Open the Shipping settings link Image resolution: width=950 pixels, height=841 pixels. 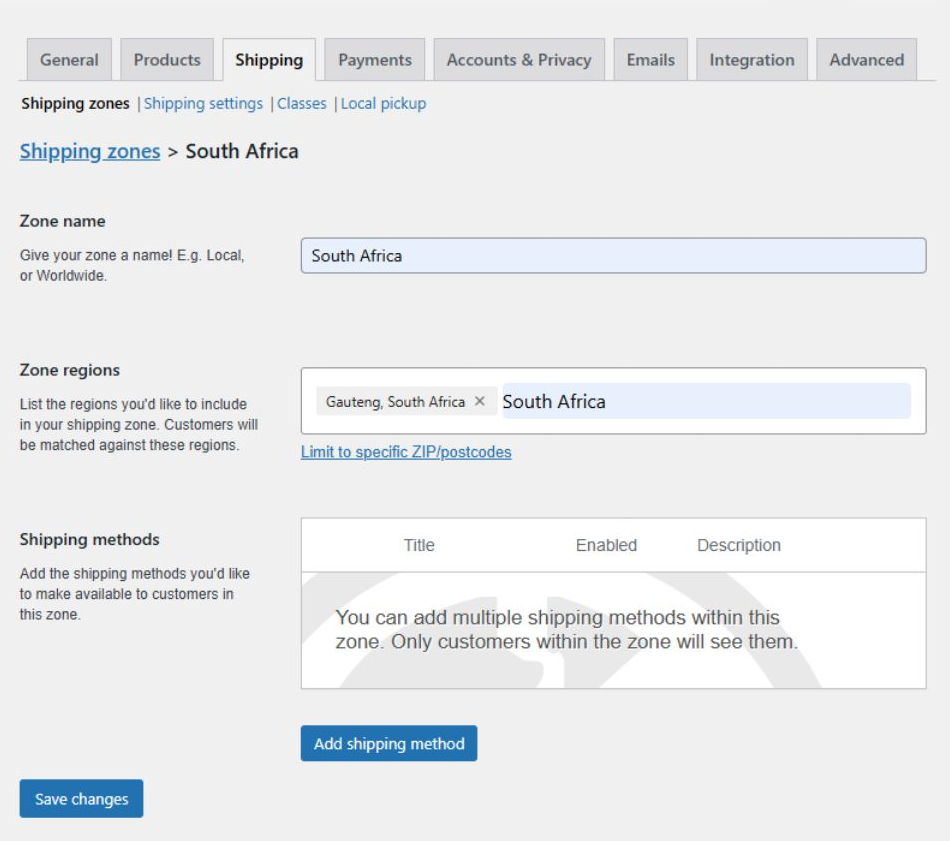[203, 104]
